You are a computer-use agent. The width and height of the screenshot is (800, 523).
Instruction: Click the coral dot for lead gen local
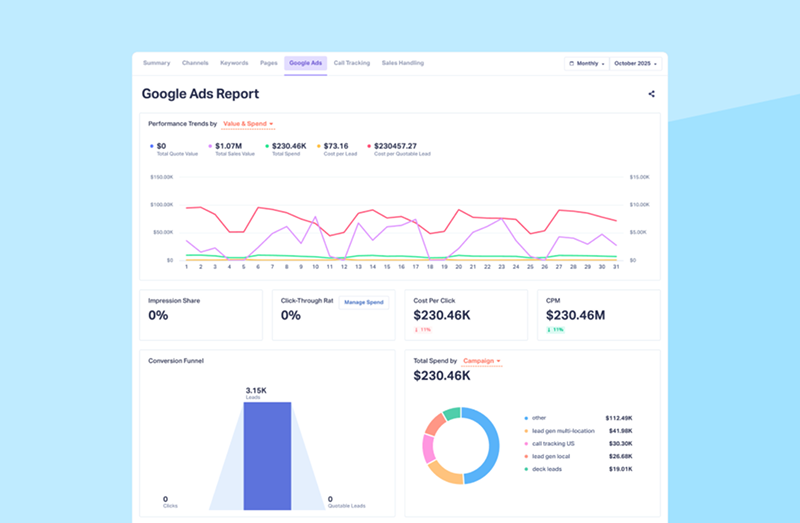[526, 457]
